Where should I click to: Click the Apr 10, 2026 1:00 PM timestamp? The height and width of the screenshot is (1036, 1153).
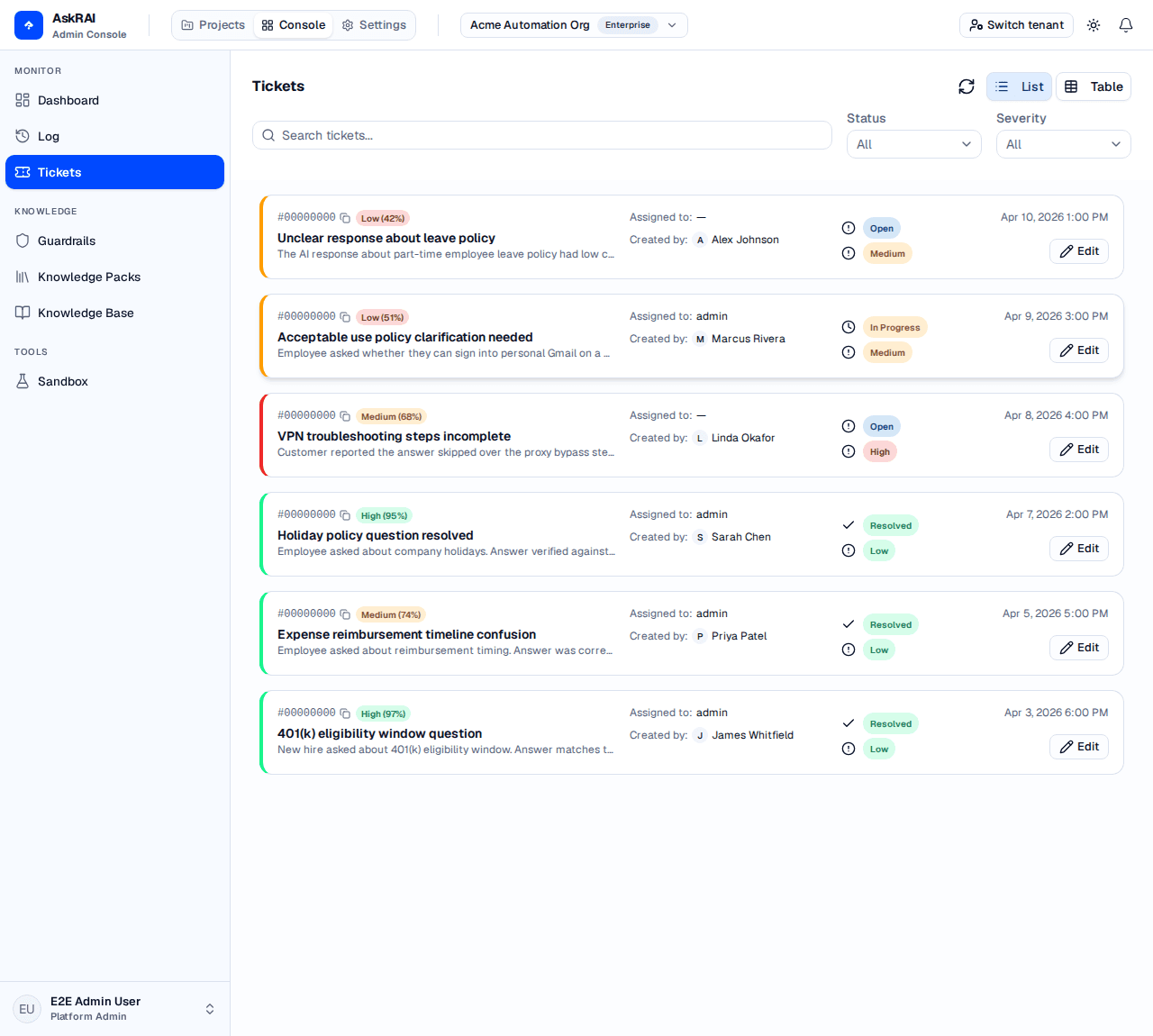tap(1054, 217)
